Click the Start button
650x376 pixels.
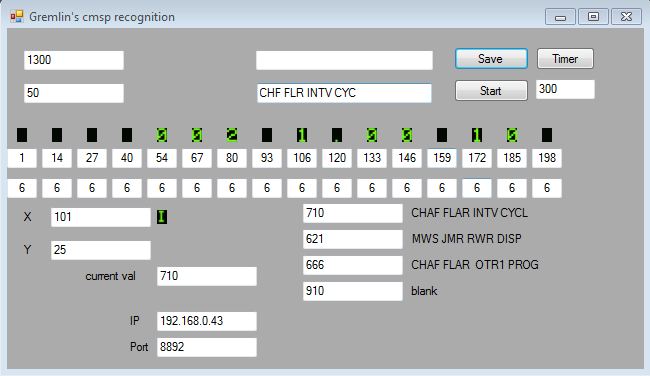click(491, 90)
